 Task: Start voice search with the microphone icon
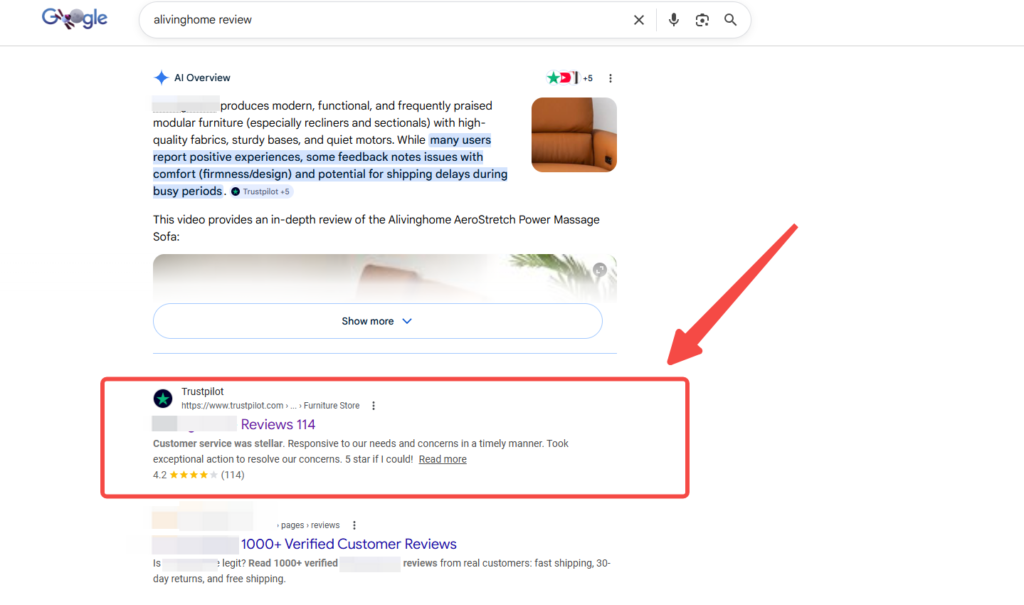coord(674,20)
